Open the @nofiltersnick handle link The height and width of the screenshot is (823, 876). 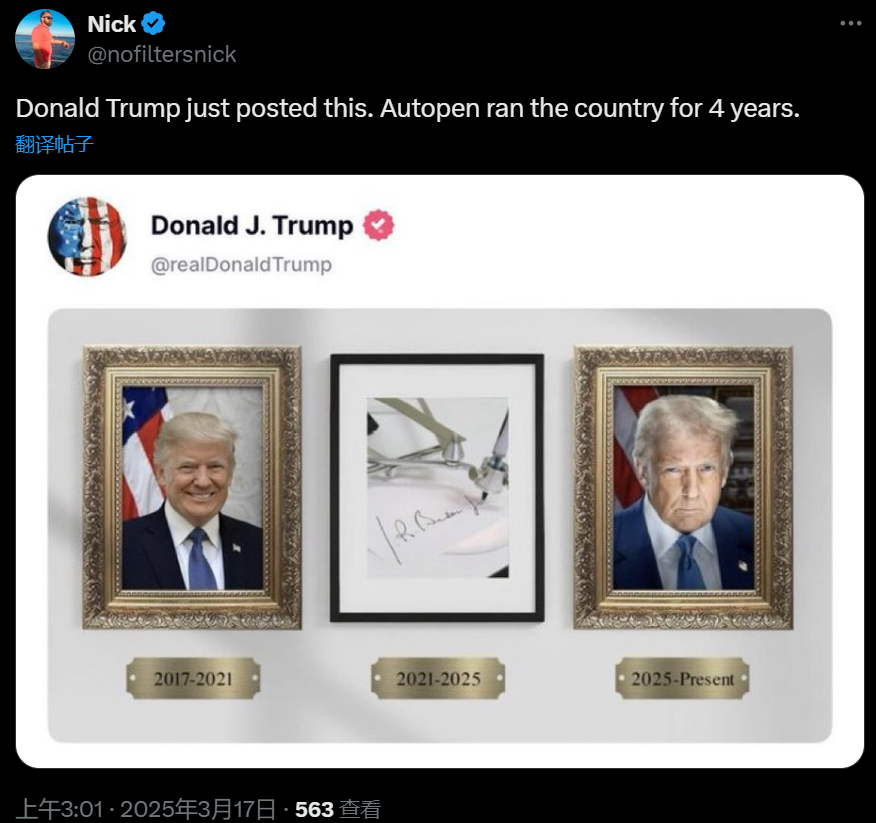162,55
